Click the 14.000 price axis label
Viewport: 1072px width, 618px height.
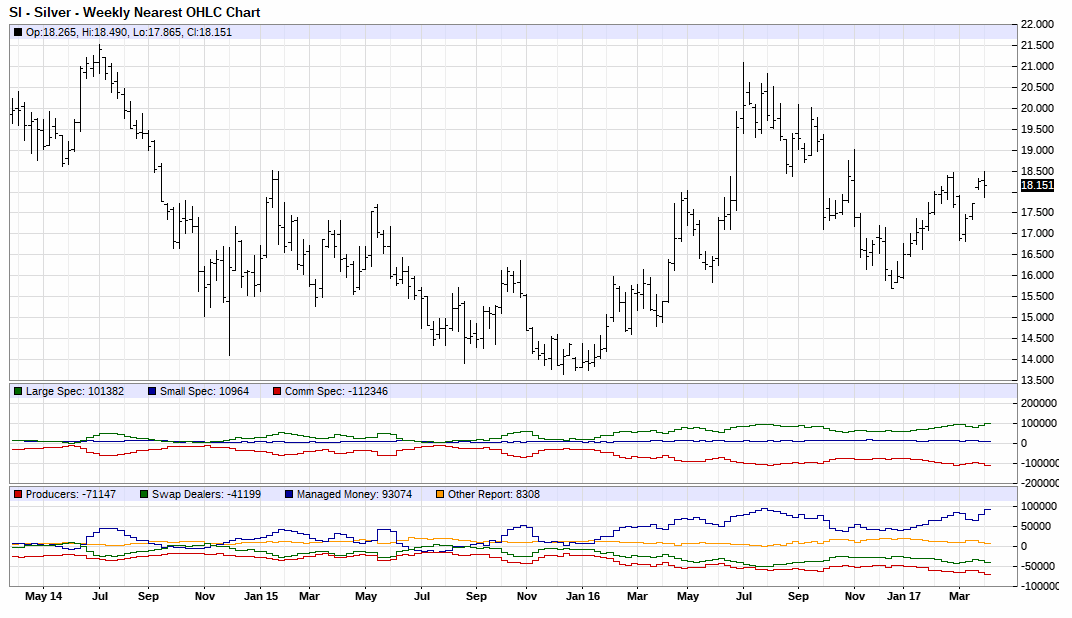tap(1037, 359)
